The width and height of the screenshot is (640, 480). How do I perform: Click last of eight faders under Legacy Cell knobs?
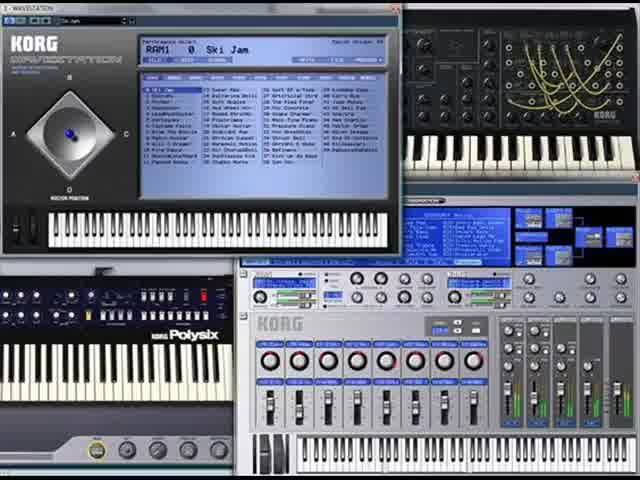[473, 407]
